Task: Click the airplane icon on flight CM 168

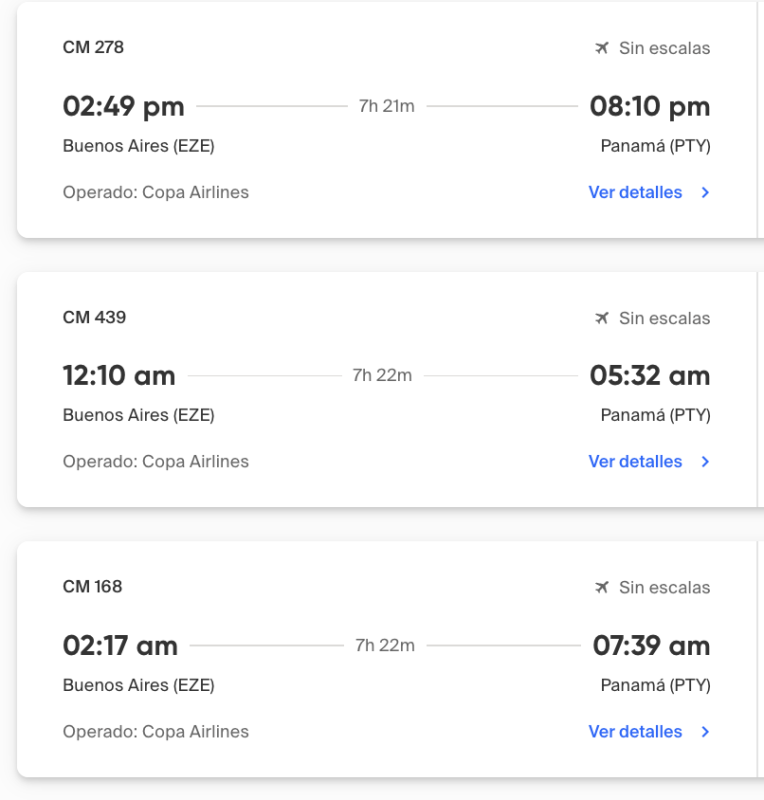Action: (601, 587)
